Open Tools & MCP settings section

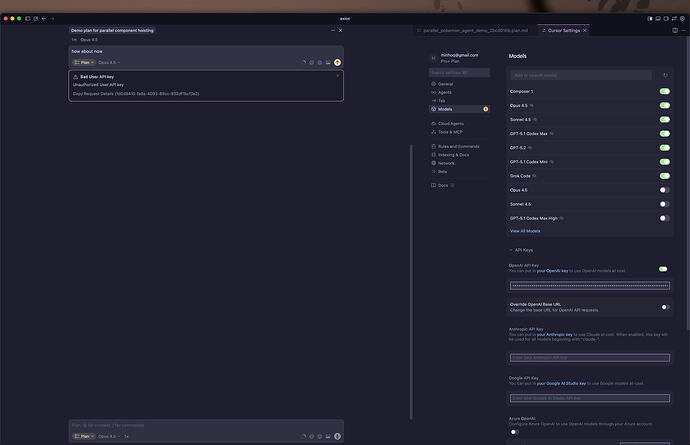click(x=459, y=132)
